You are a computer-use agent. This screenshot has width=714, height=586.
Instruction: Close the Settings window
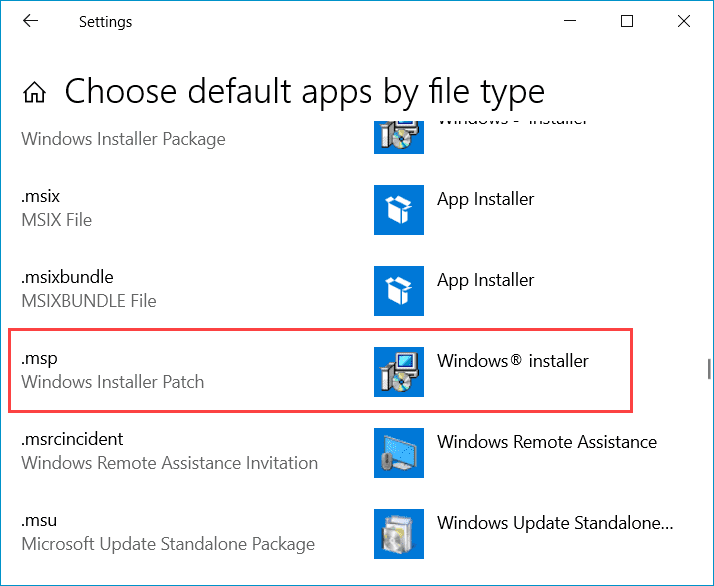(x=684, y=21)
